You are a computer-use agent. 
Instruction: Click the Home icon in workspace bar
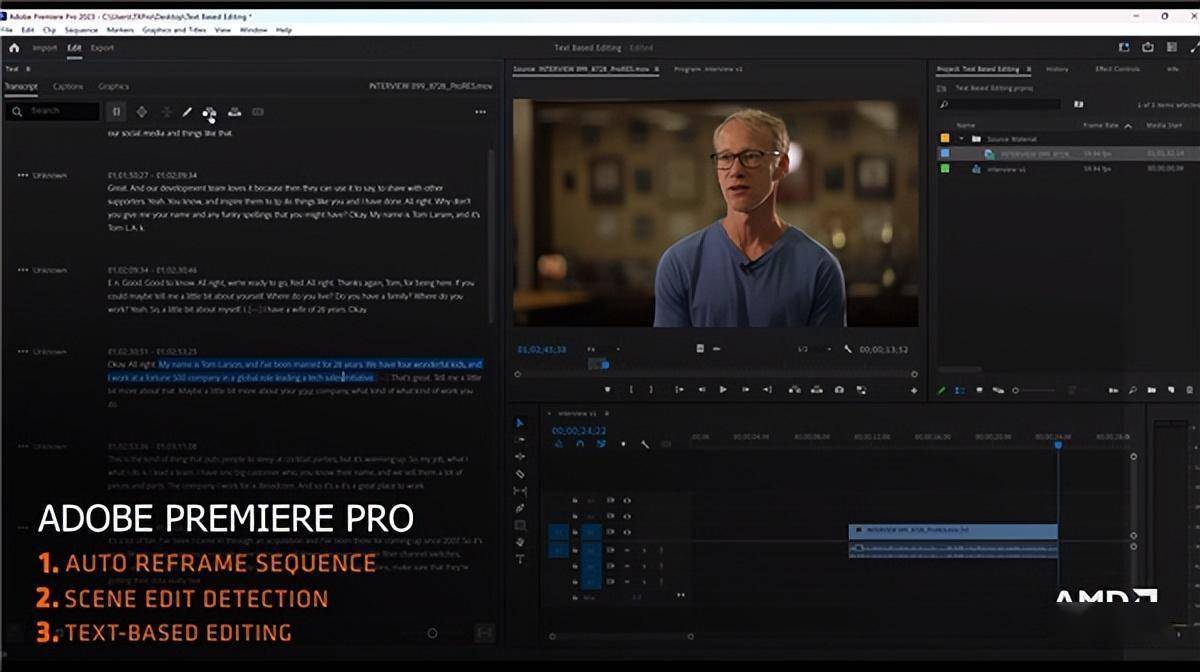click(14, 48)
